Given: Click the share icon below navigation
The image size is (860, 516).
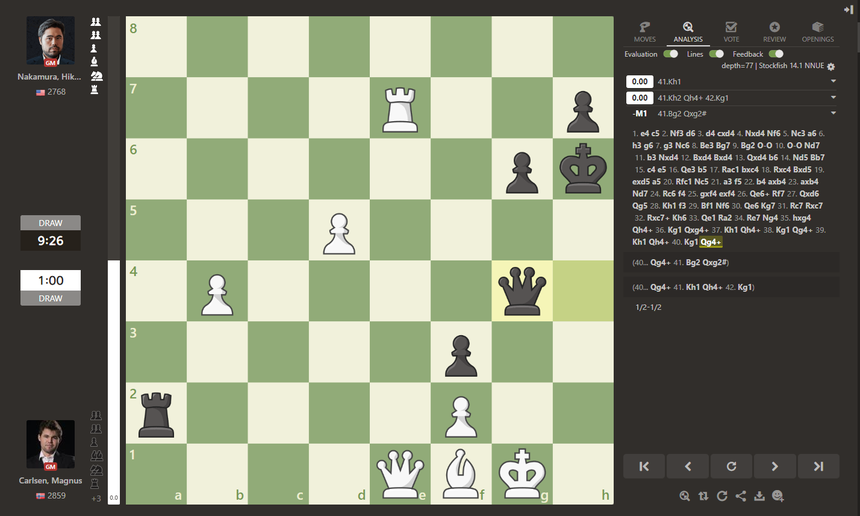Looking at the screenshot, I should click(x=740, y=496).
